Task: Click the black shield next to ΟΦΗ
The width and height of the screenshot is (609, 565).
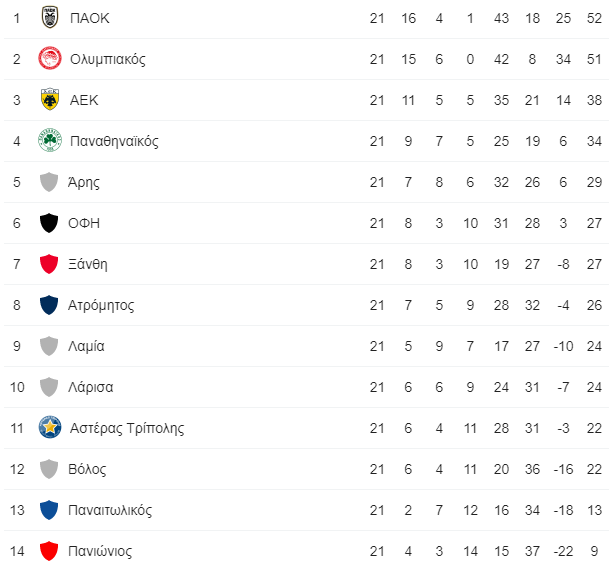Action: point(49,223)
